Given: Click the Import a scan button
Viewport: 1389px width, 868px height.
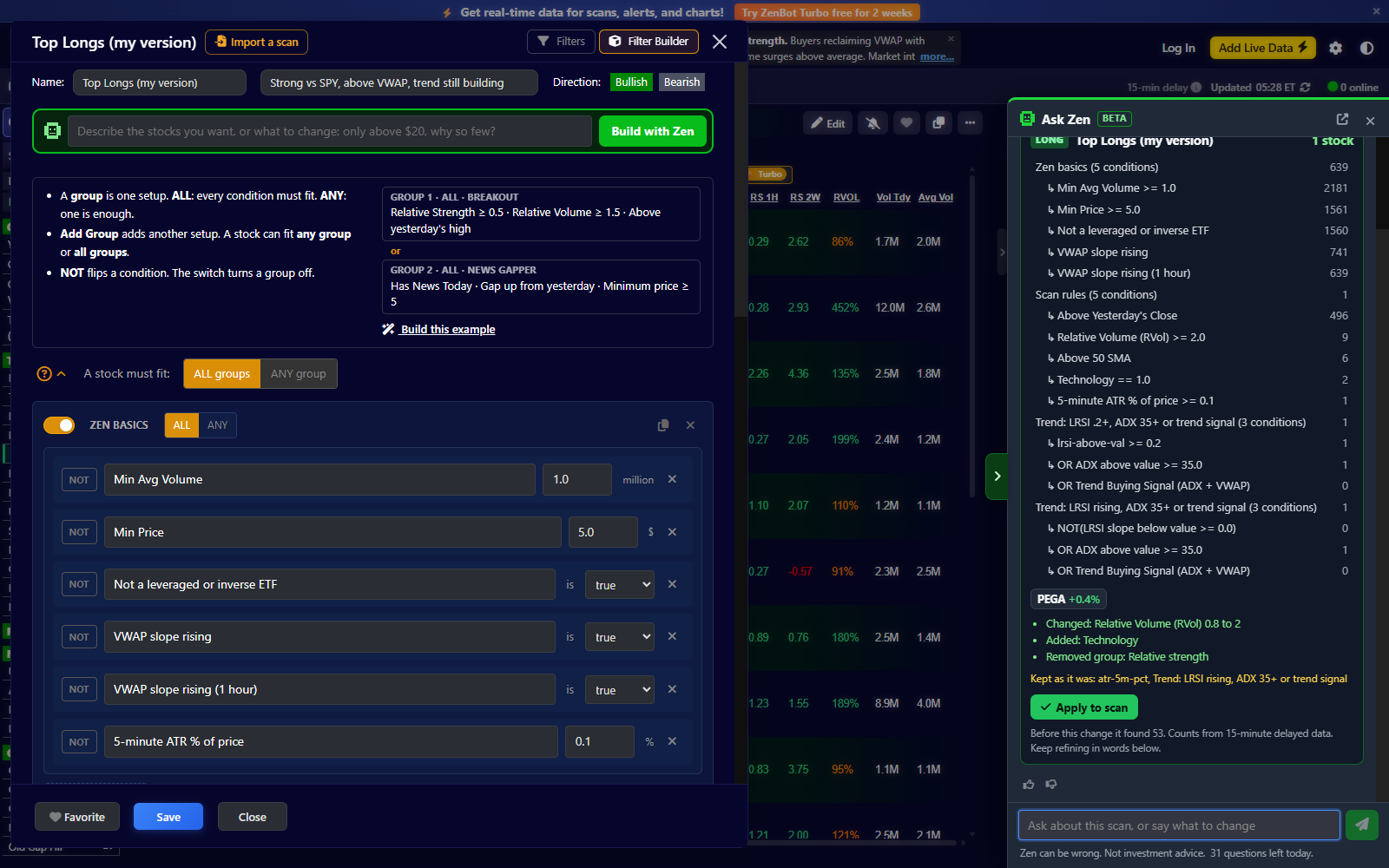Looking at the screenshot, I should (257, 42).
